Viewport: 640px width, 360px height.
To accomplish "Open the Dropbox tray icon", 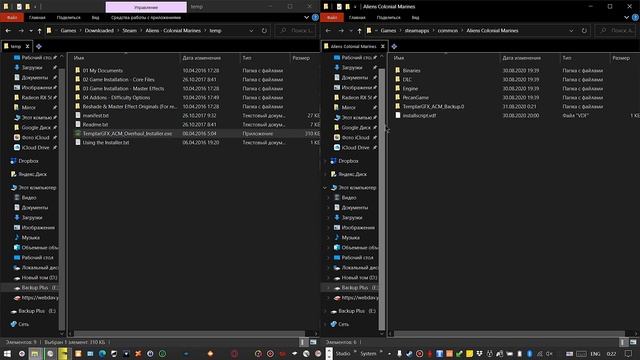I will [479, 353].
